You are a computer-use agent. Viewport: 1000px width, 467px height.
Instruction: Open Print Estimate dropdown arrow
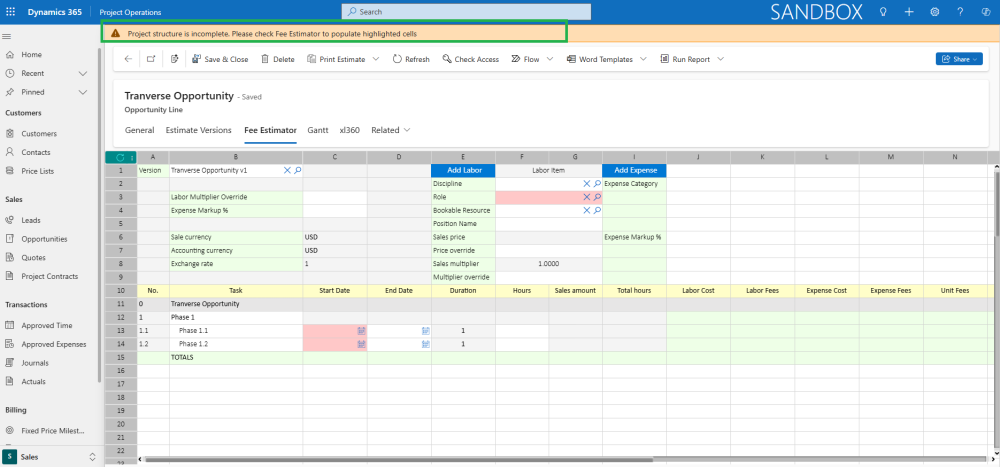click(376, 59)
